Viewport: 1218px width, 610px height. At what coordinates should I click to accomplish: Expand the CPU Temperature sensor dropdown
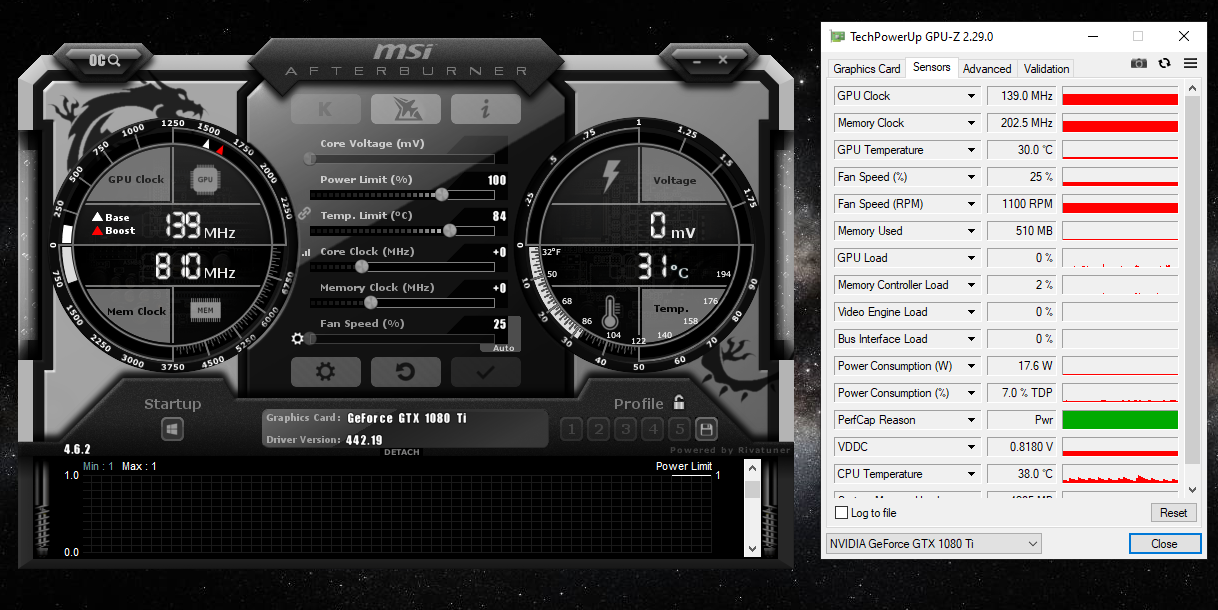click(971, 474)
